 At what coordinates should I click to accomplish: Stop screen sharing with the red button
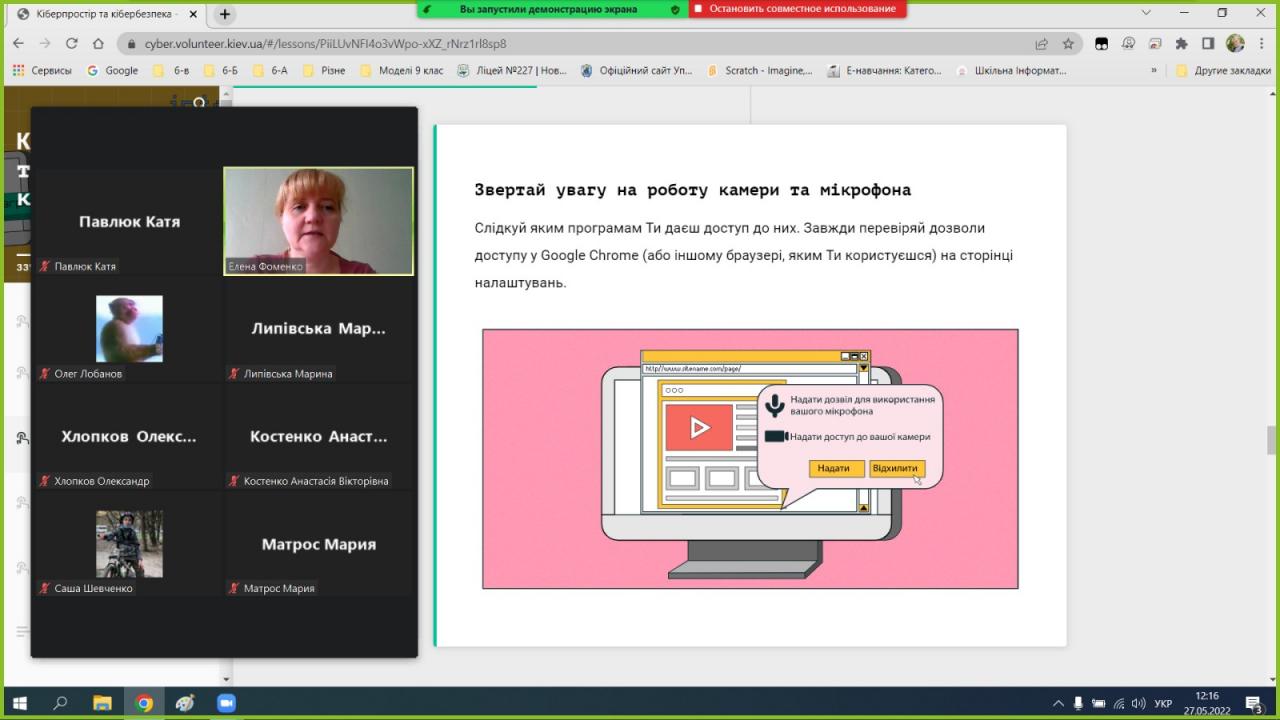pos(797,9)
